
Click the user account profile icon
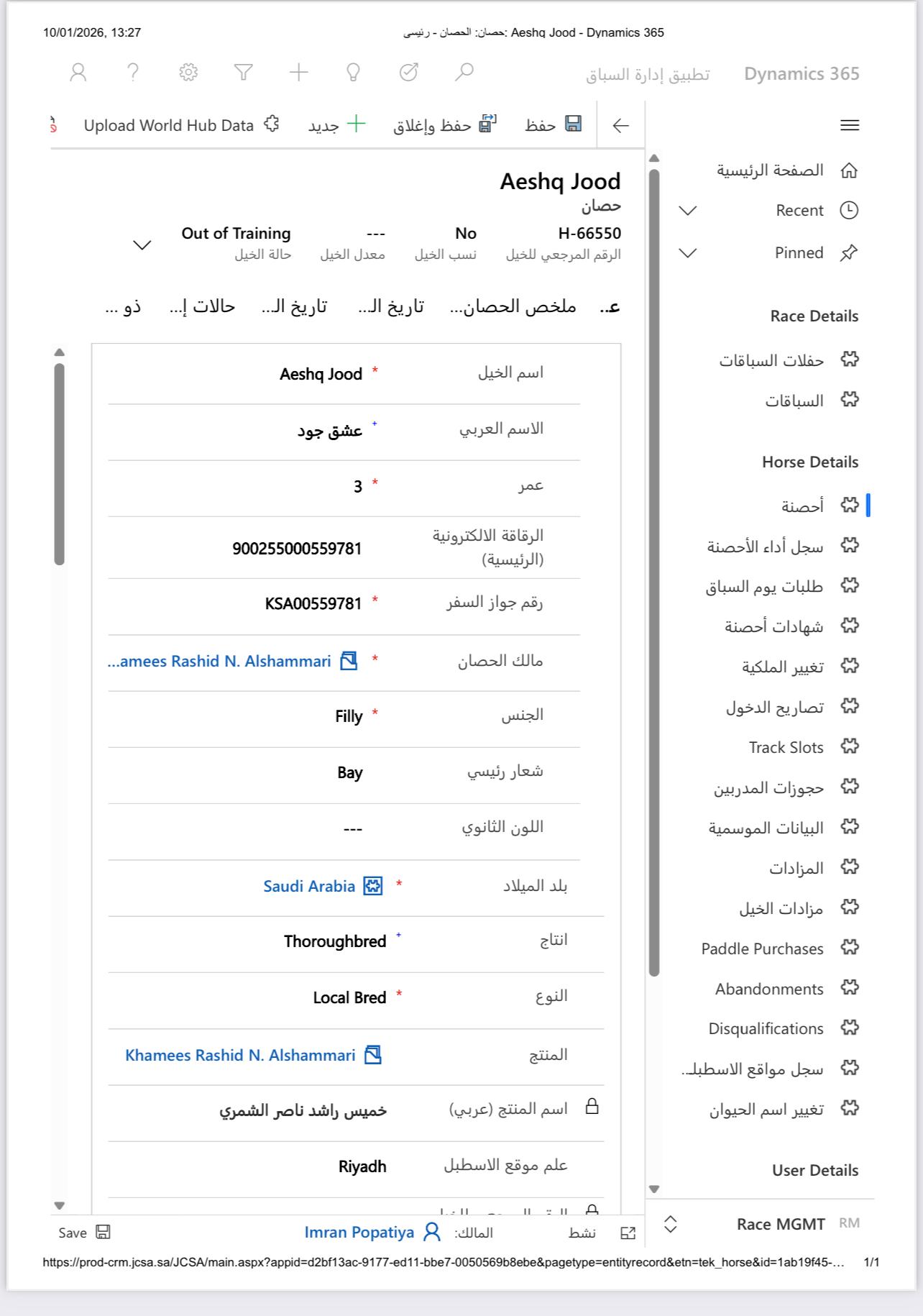pos(78,72)
